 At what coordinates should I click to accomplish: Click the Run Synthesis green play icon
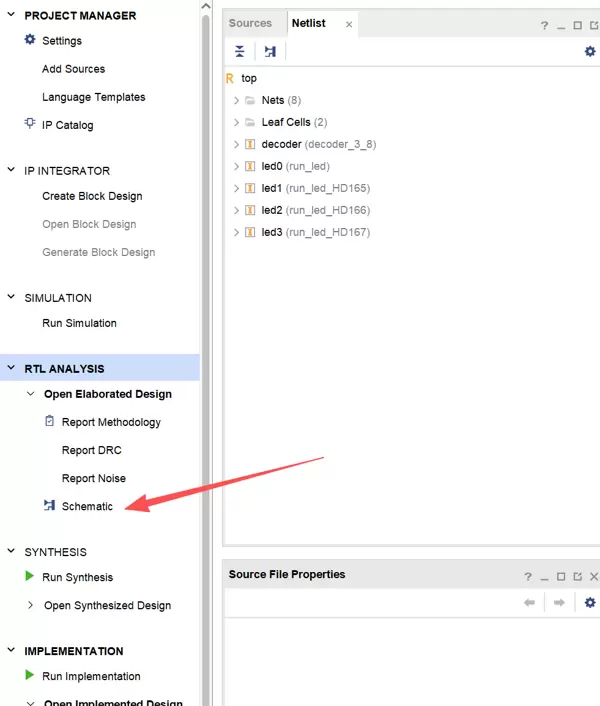pyautogui.click(x=30, y=577)
